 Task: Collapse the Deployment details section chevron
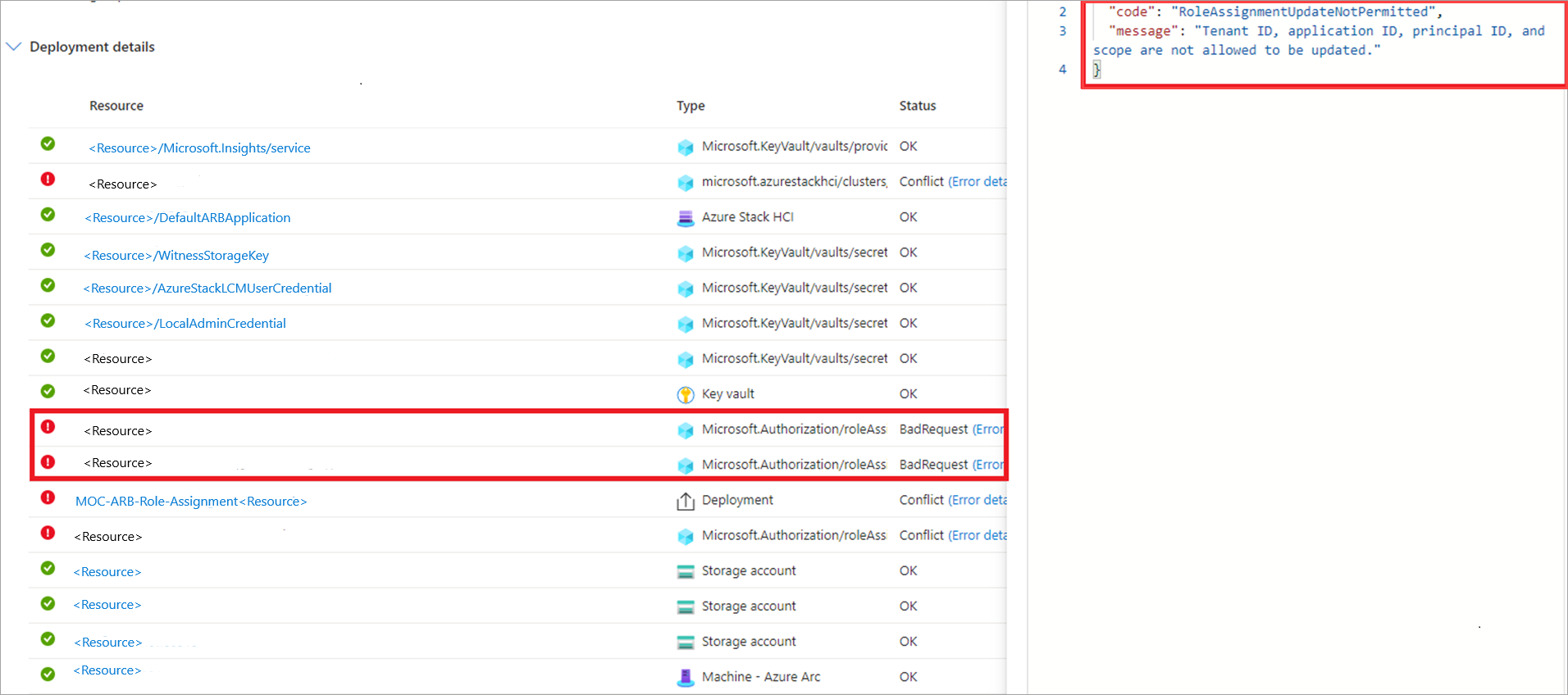coord(13,47)
